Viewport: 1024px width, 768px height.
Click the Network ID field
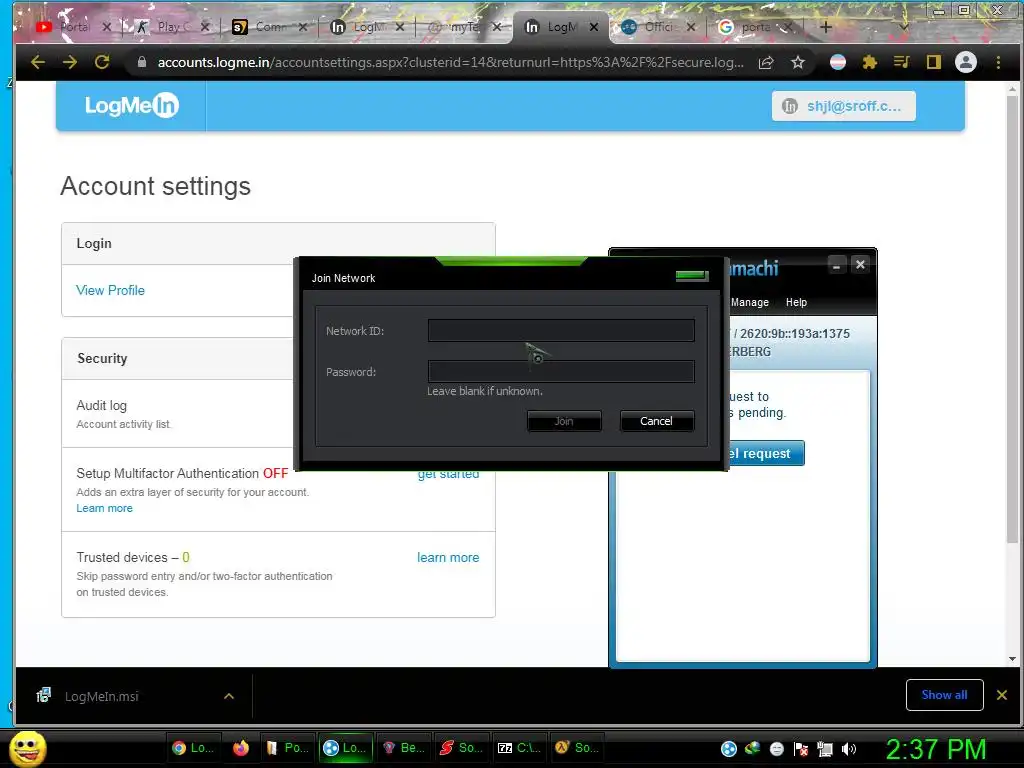point(561,330)
